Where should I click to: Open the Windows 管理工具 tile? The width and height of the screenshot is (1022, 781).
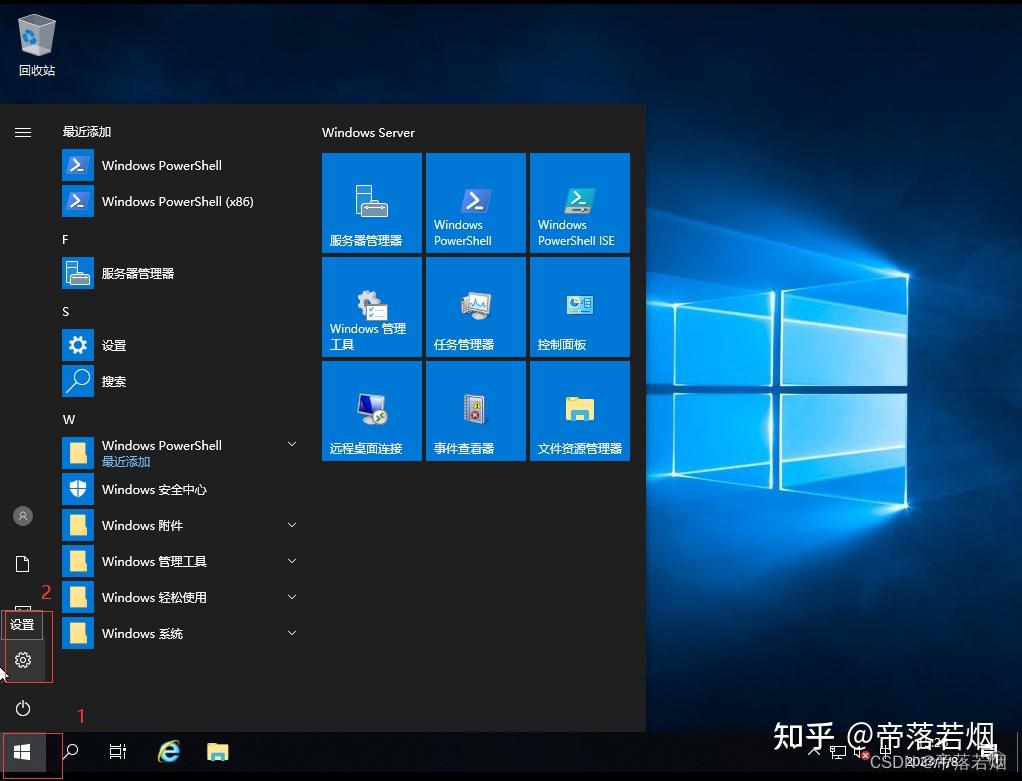(x=371, y=306)
